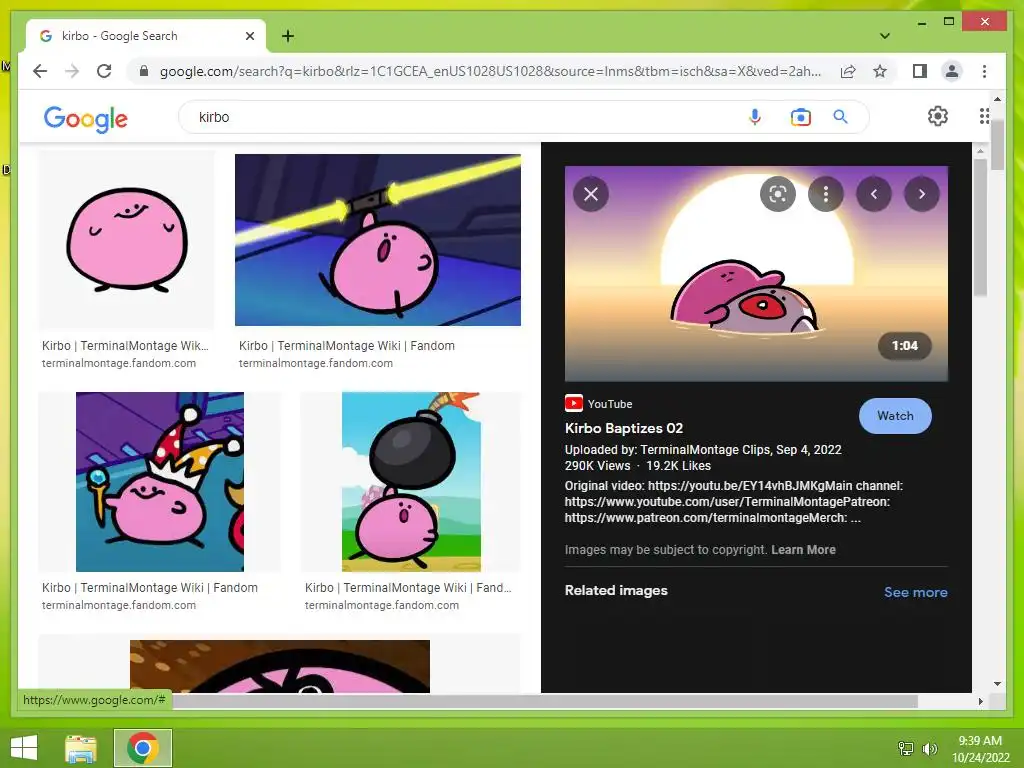
Task: Open the Kirbo with lightsaber thumbnail
Action: coord(377,240)
